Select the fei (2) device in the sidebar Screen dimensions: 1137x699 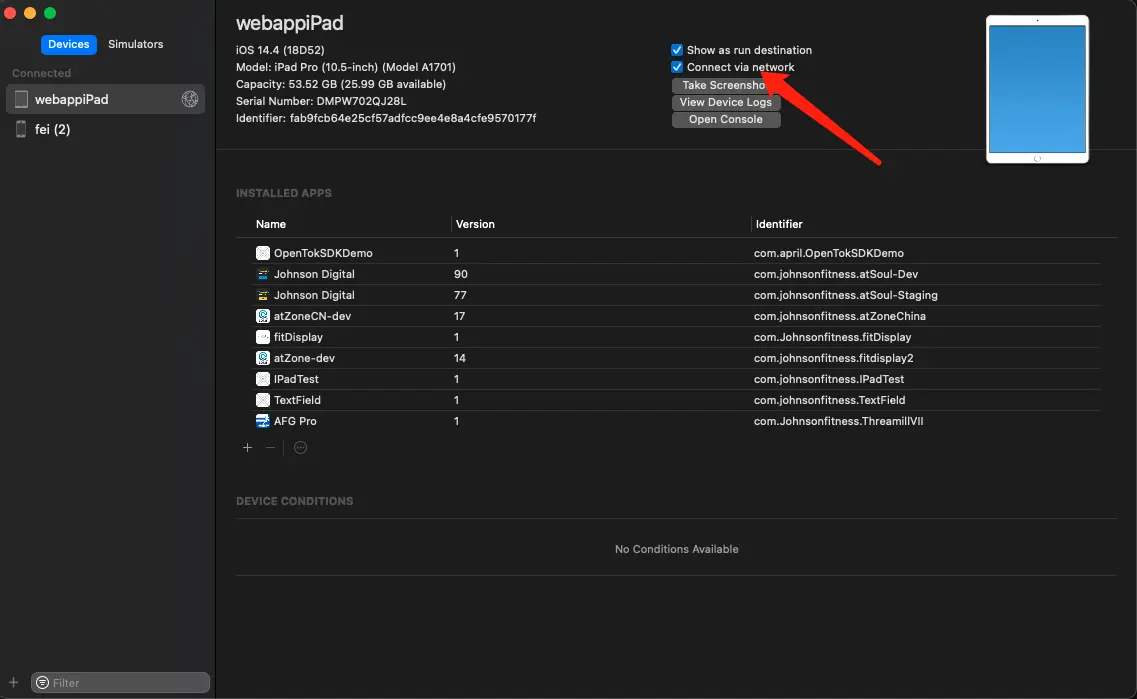click(x=105, y=129)
